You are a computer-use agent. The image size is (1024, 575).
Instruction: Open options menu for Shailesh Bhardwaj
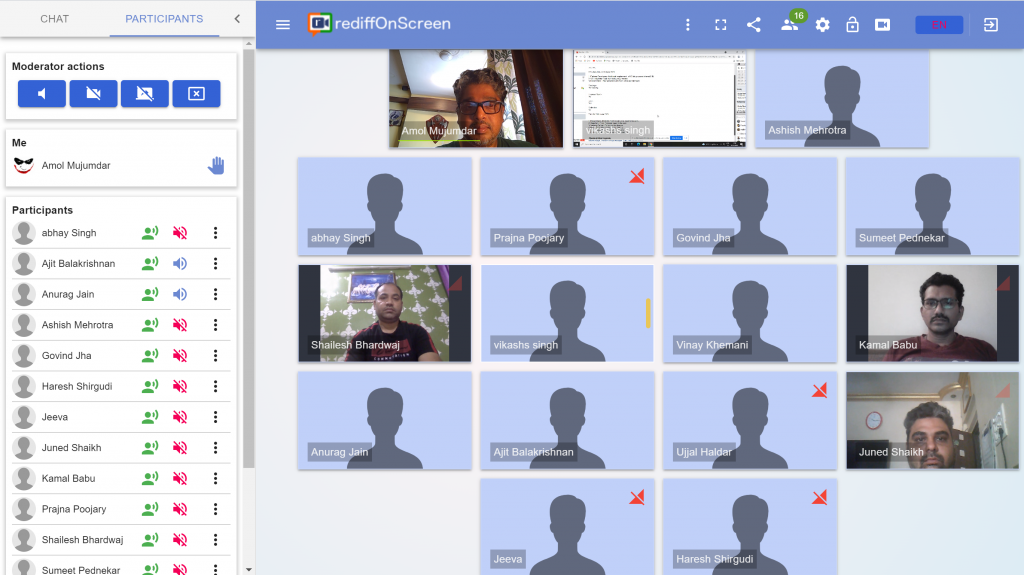pyautogui.click(x=216, y=540)
